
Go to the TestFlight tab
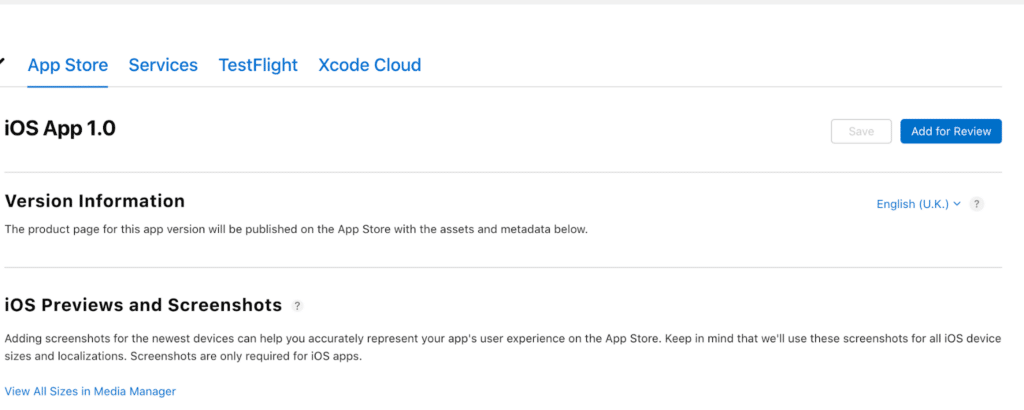[258, 65]
